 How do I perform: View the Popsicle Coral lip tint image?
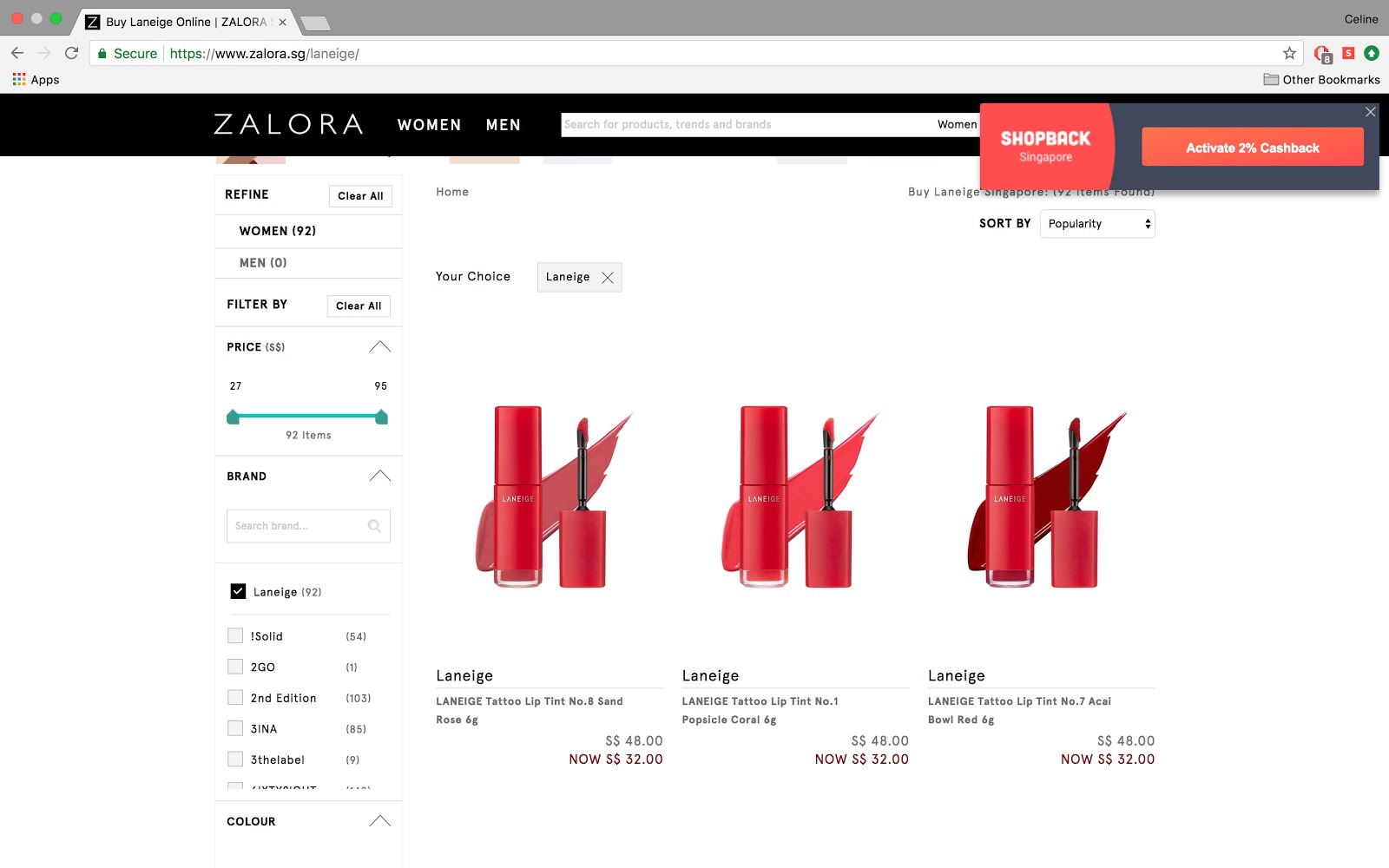(x=795, y=497)
